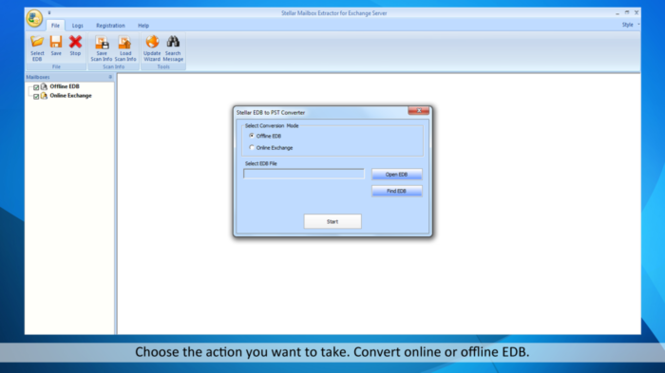Click the Load Scan Info icon

point(125,42)
